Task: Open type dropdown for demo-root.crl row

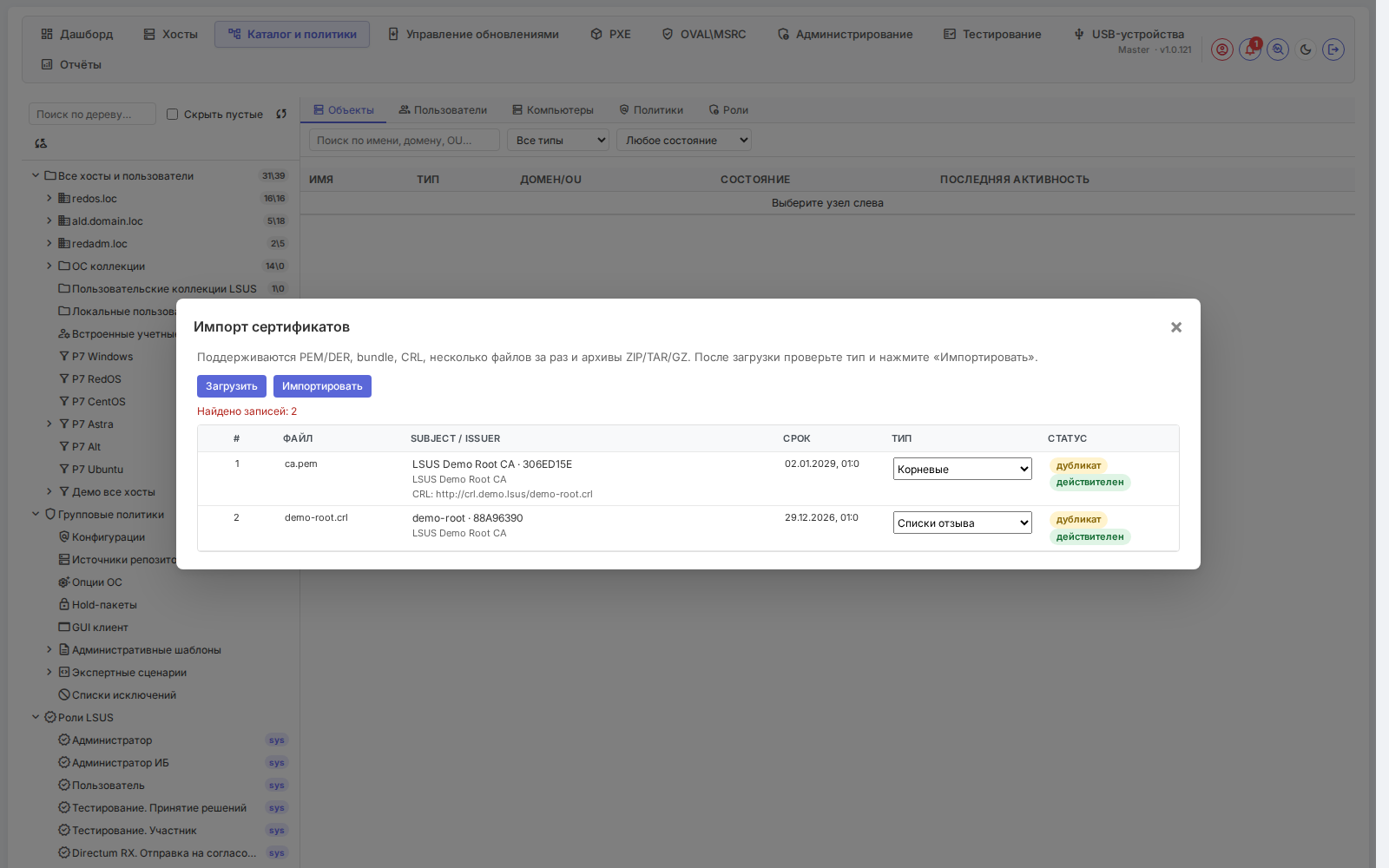Action: [x=963, y=523]
